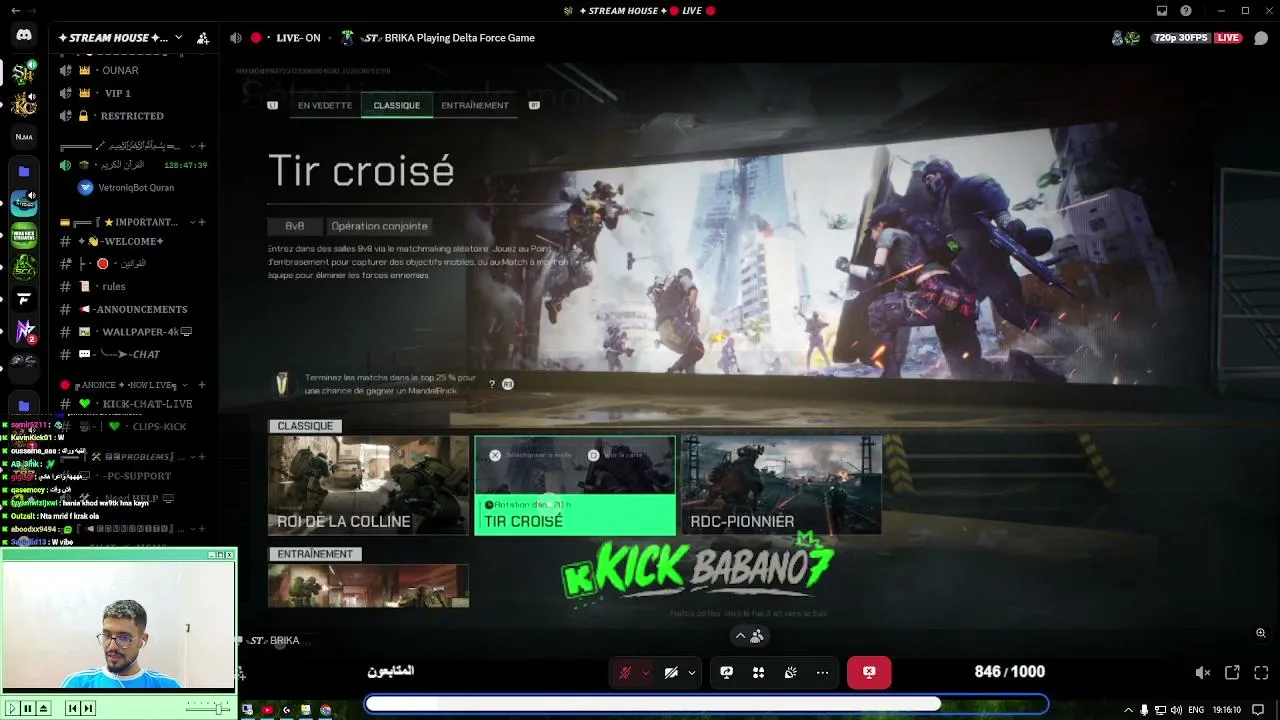The image size is (1280, 720).
Task: Toggle stream volume mute
Action: tap(1203, 673)
